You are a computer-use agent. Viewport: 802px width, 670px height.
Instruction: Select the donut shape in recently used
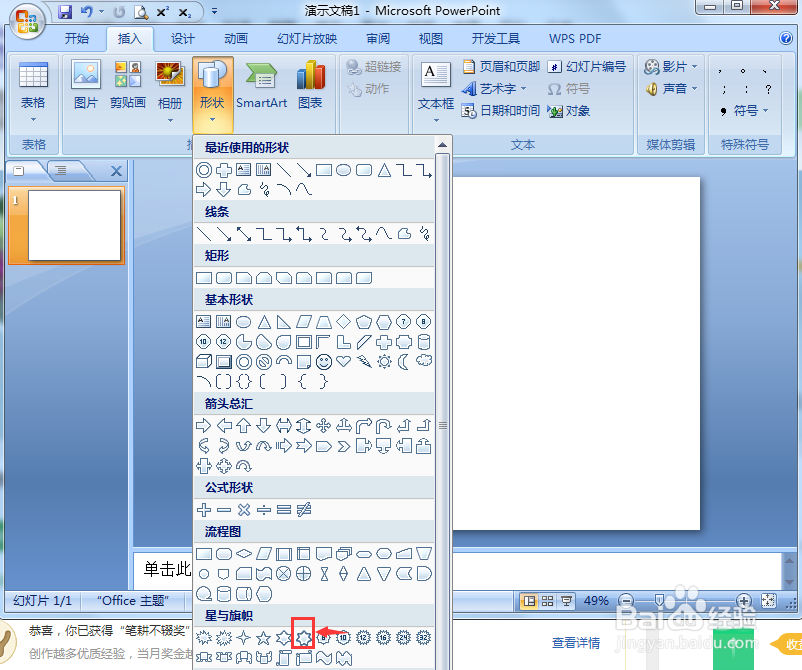point(204,170)
